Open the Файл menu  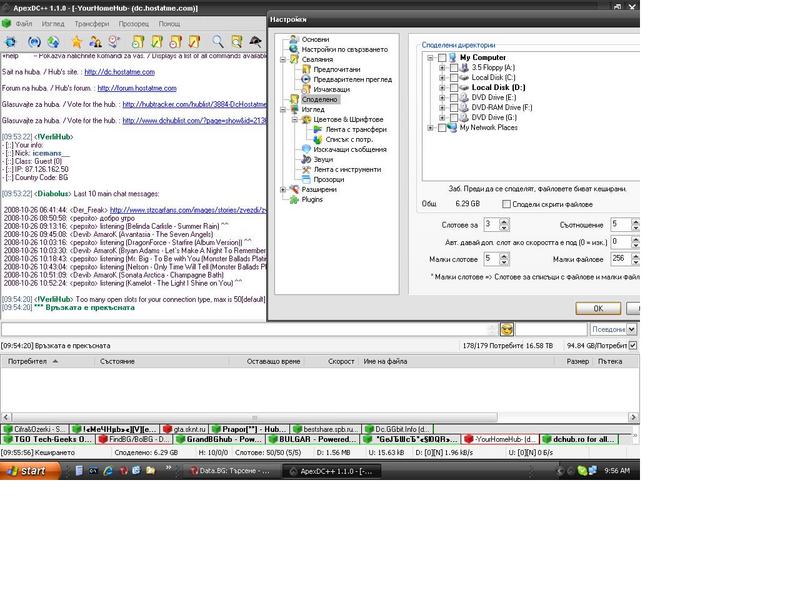pyautogui.click(x=24, y=23)
